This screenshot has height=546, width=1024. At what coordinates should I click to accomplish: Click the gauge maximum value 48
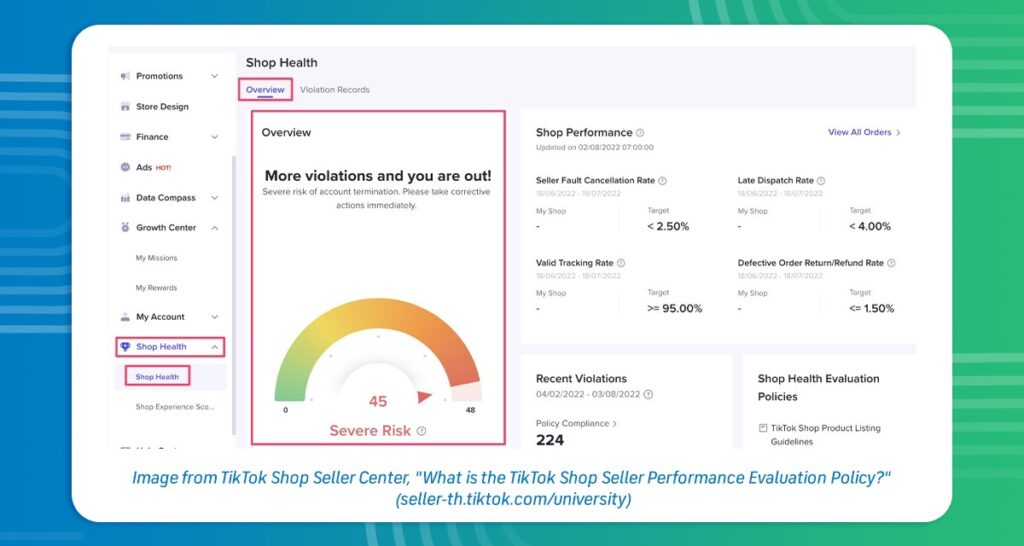pyautogui.click(x=470, y=410)
